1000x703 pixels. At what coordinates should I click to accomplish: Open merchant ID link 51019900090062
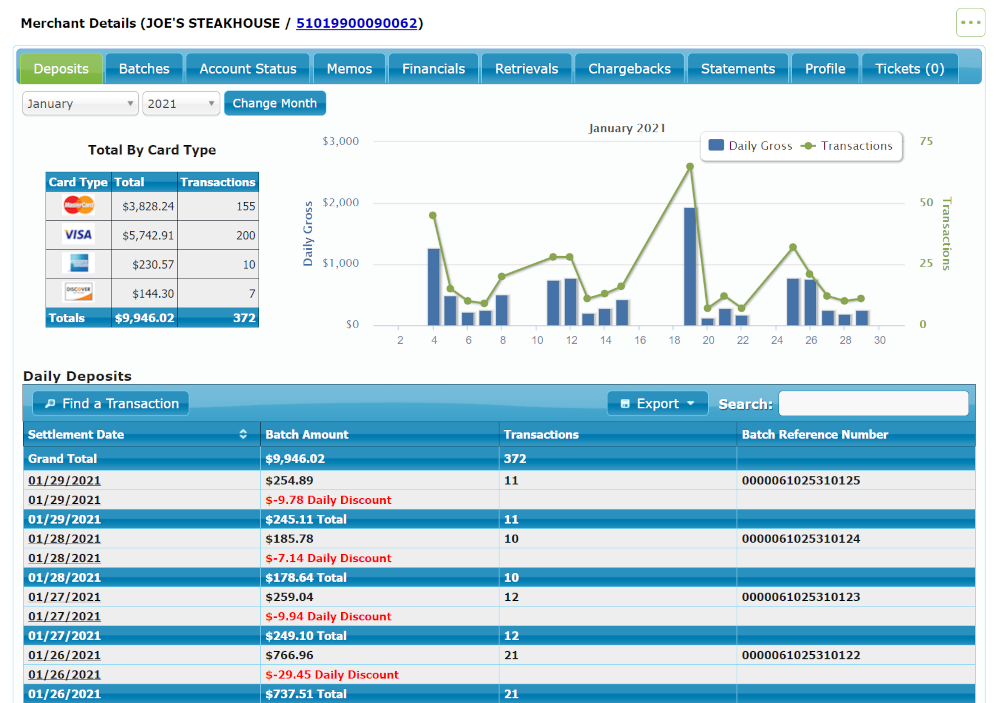357,23
